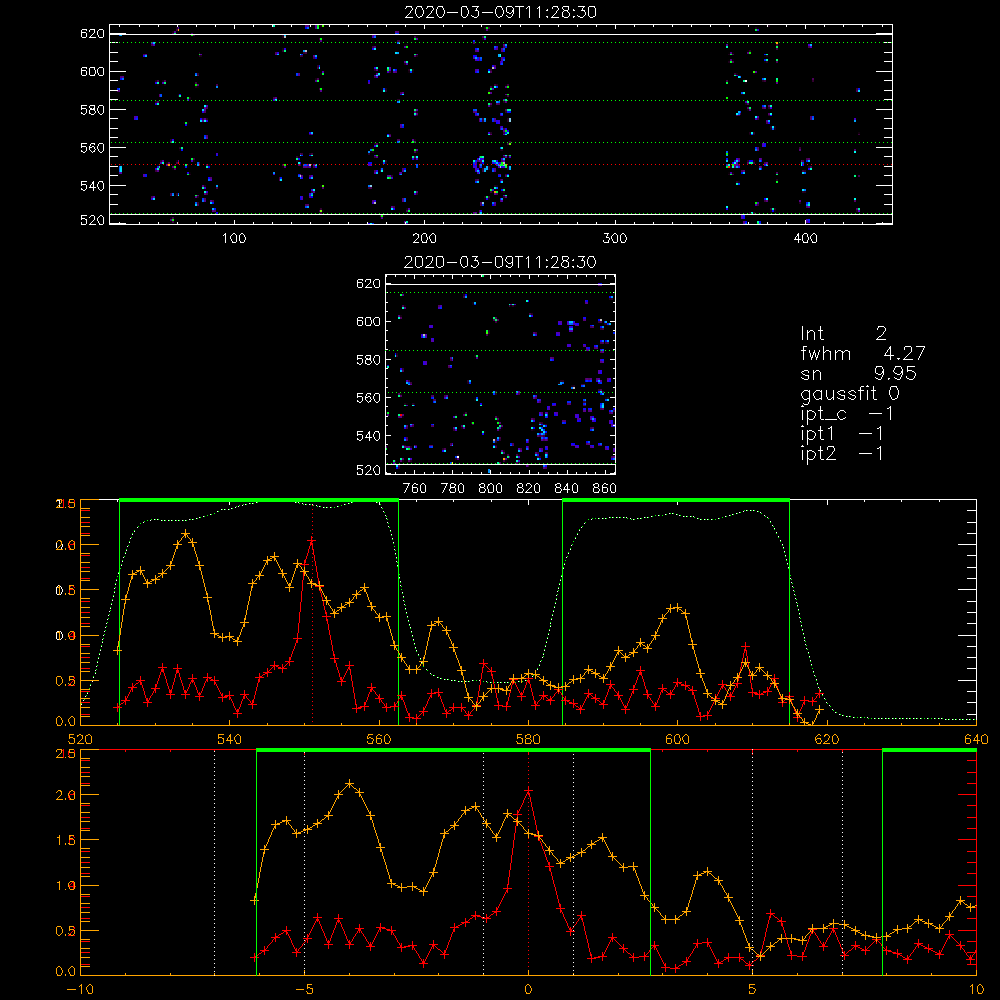1000x1000 pixels.
Task: Click the red curve peak at zero in the bottom plot
Action: point(528,791)
